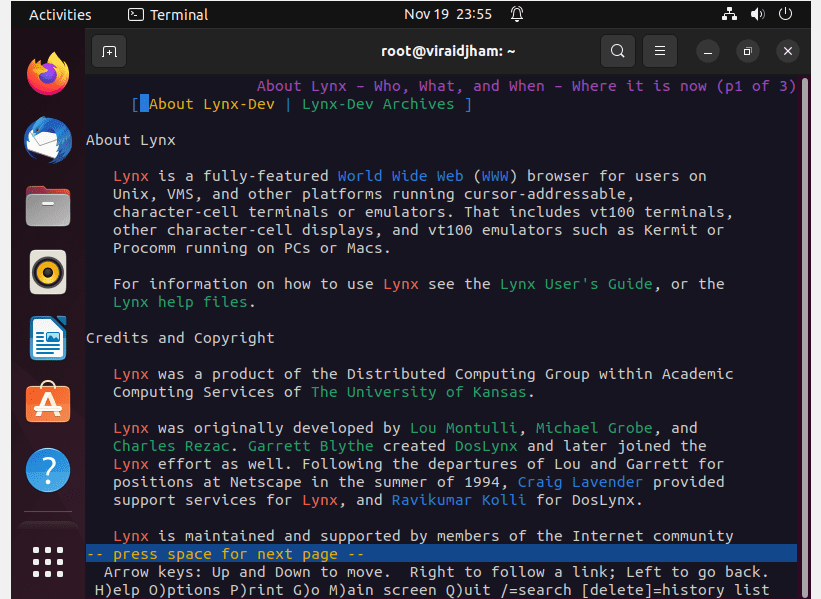The image size is (821, 599).
Task: Open the Terminal app menu
Action: [x=168, y=15]
